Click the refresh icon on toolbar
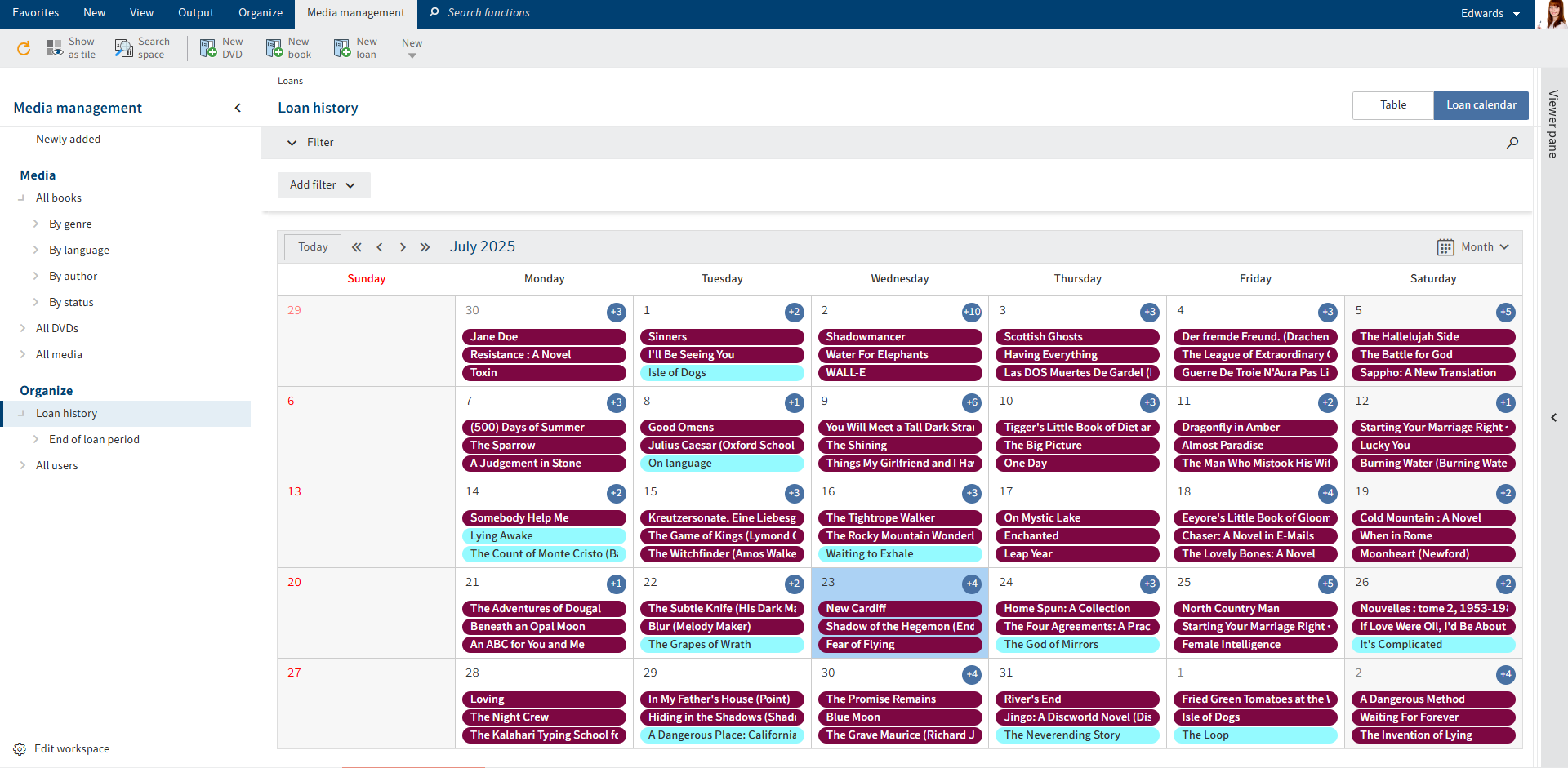1568x768 pixels. tap(24, 48)
